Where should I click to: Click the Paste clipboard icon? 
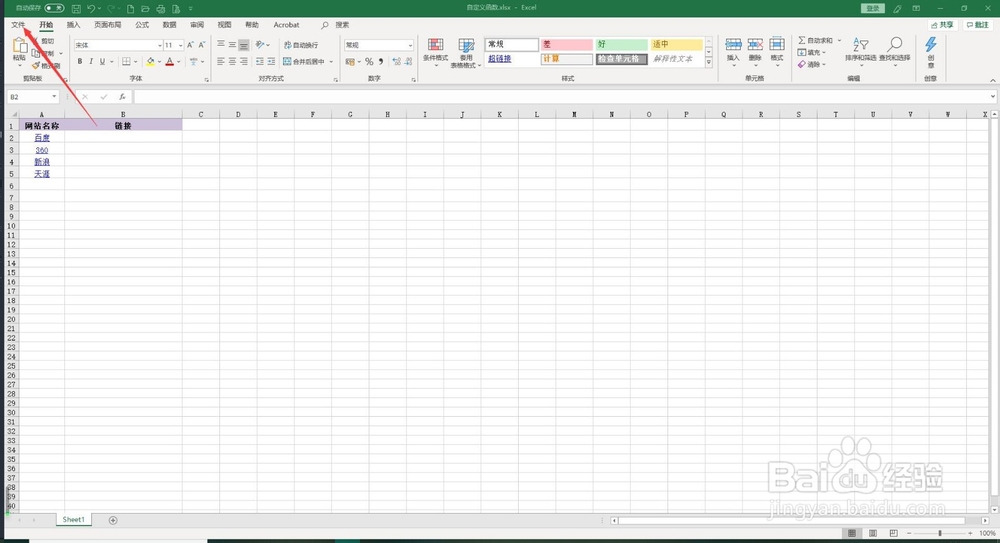[x=20, y=46]
